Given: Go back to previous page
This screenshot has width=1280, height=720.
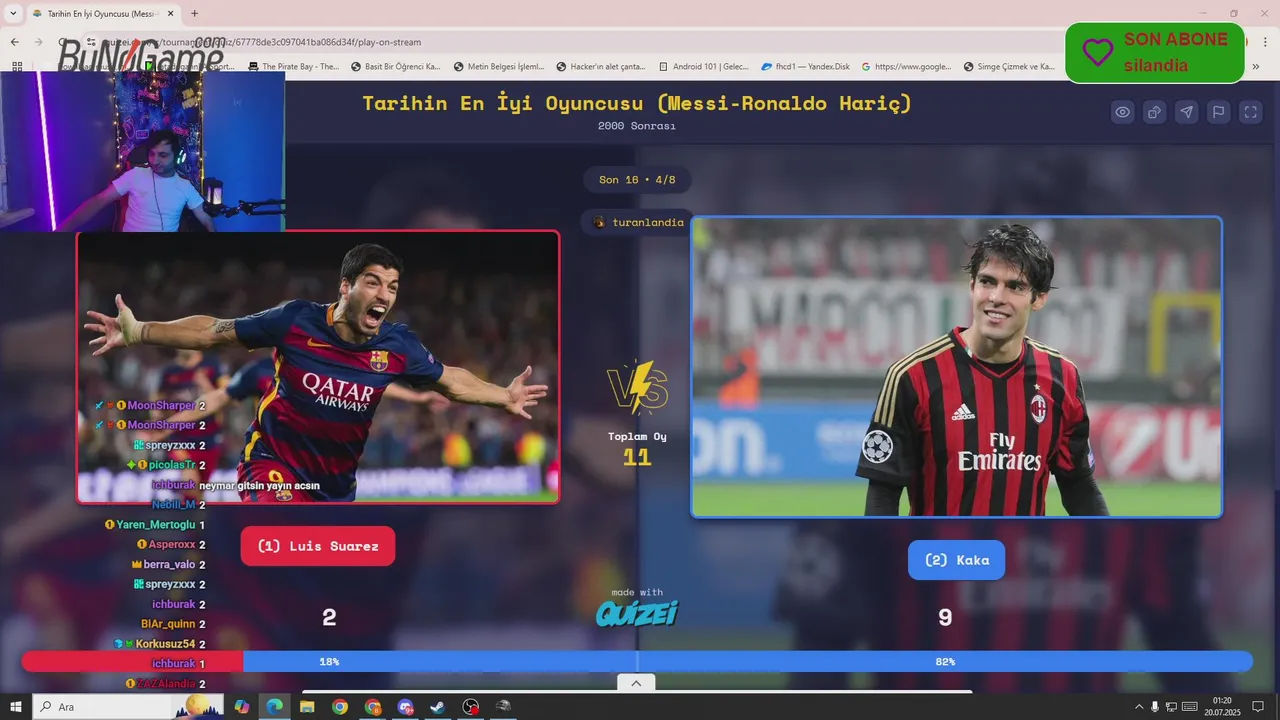Looking at the screenshot, I should click(x=14, y=42).
